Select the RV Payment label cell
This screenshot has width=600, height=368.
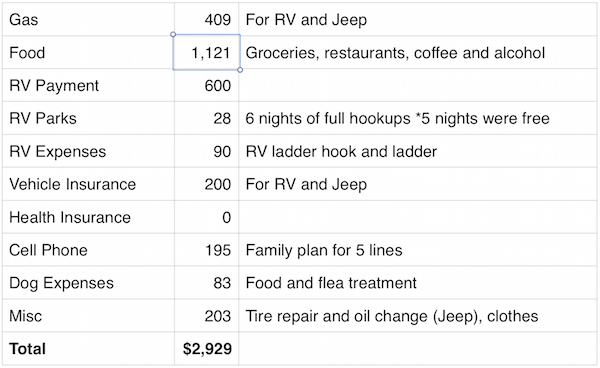click(88, 85)
